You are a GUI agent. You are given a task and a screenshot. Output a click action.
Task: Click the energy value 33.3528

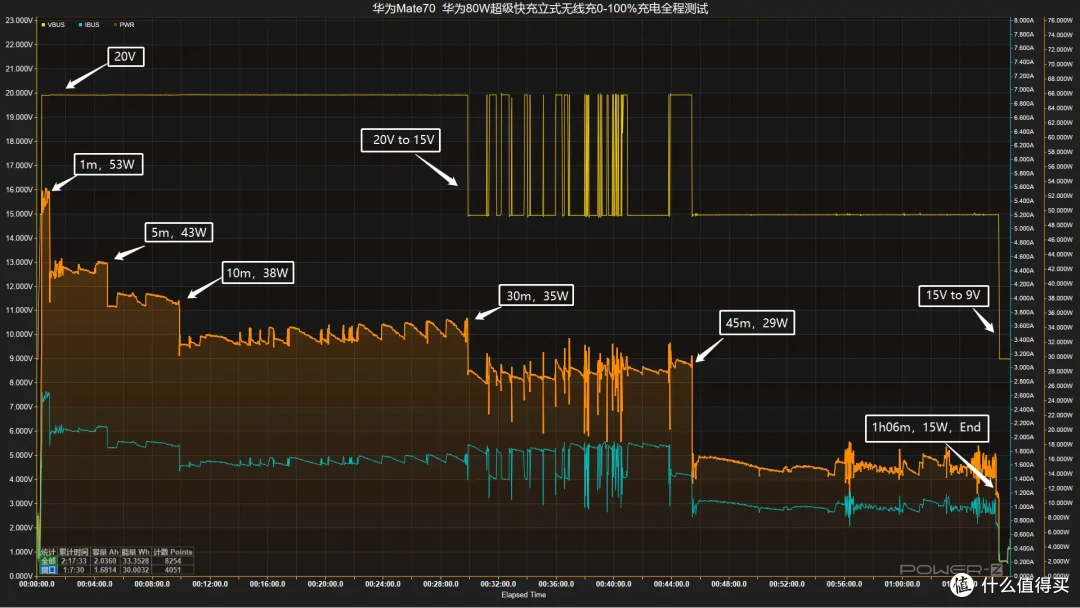tap(136, 560)
